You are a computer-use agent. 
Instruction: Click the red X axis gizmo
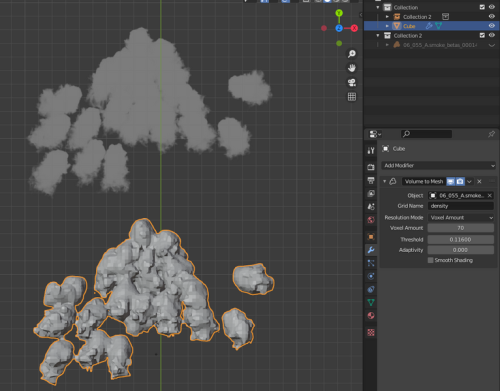pos(354,28)
